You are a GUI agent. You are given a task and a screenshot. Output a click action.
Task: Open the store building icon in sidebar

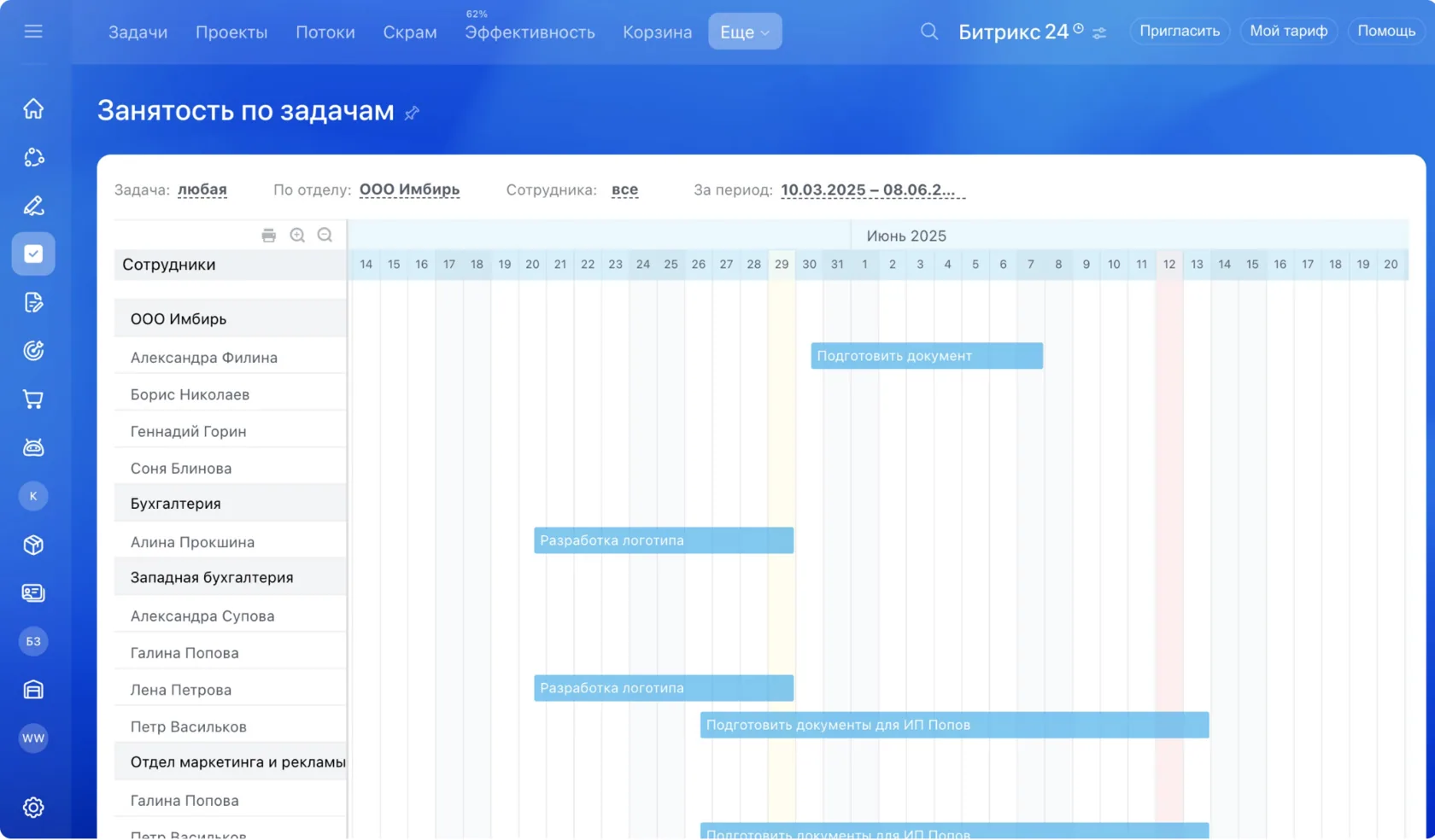click(33, 690)
